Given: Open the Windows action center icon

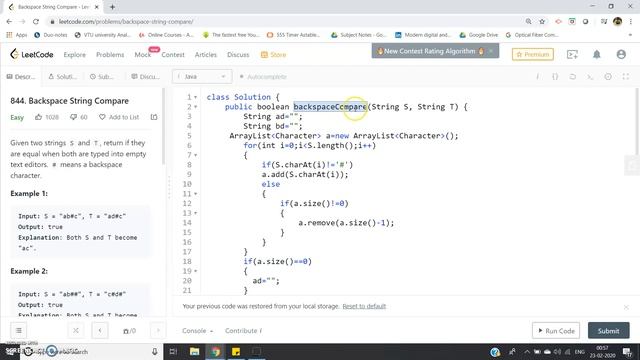Looking at the screenshot, I should pos(627,351).
